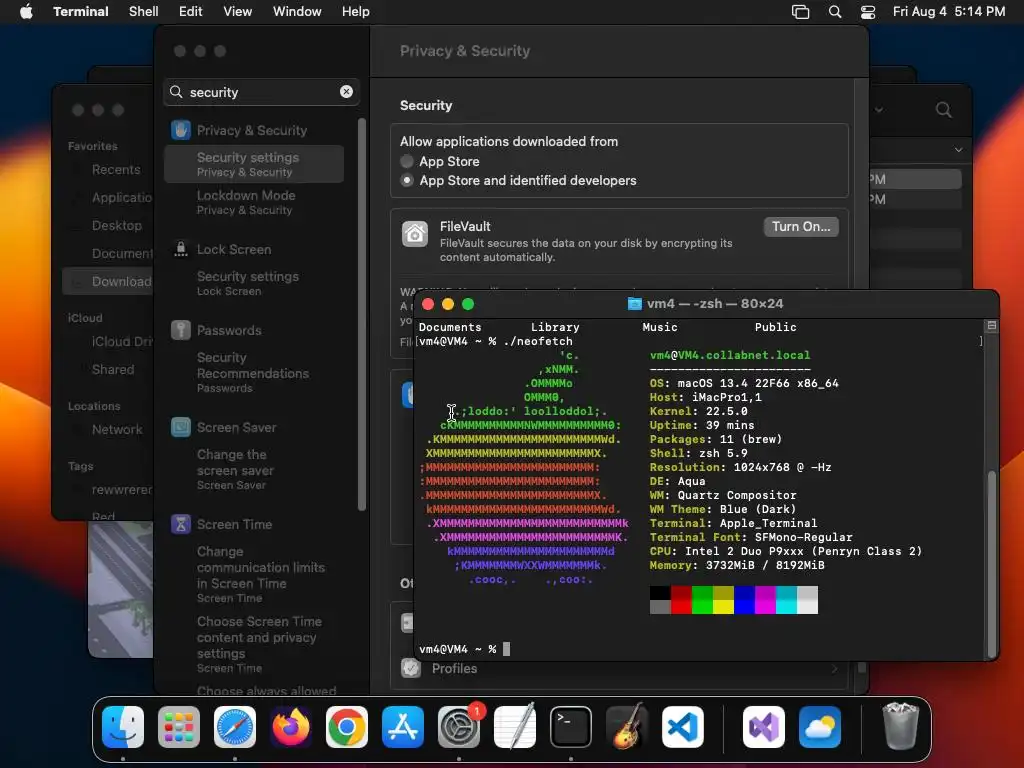
Task: Click the Terminal title folder proxy icon
Action: (634, 304)
